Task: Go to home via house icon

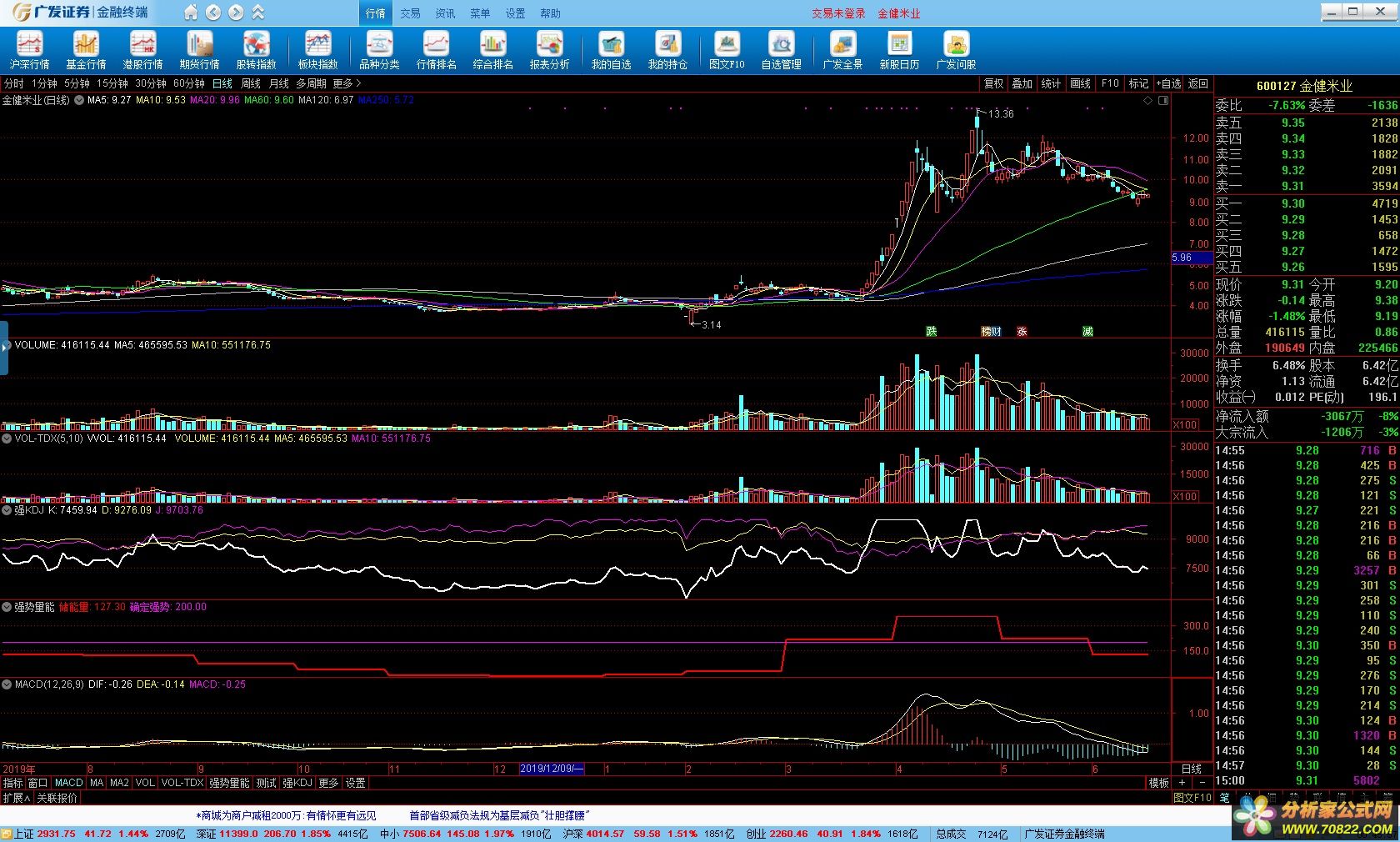Action: (191, 13)
